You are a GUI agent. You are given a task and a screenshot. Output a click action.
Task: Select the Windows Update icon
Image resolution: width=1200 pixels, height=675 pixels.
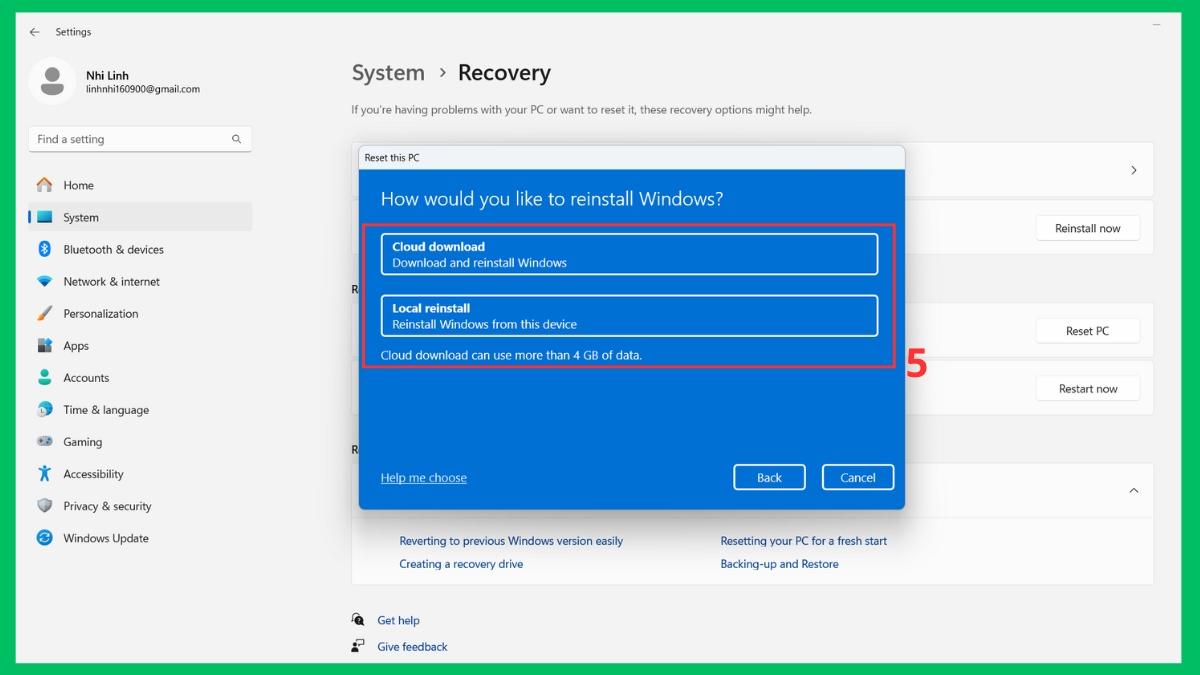[45, 538]
